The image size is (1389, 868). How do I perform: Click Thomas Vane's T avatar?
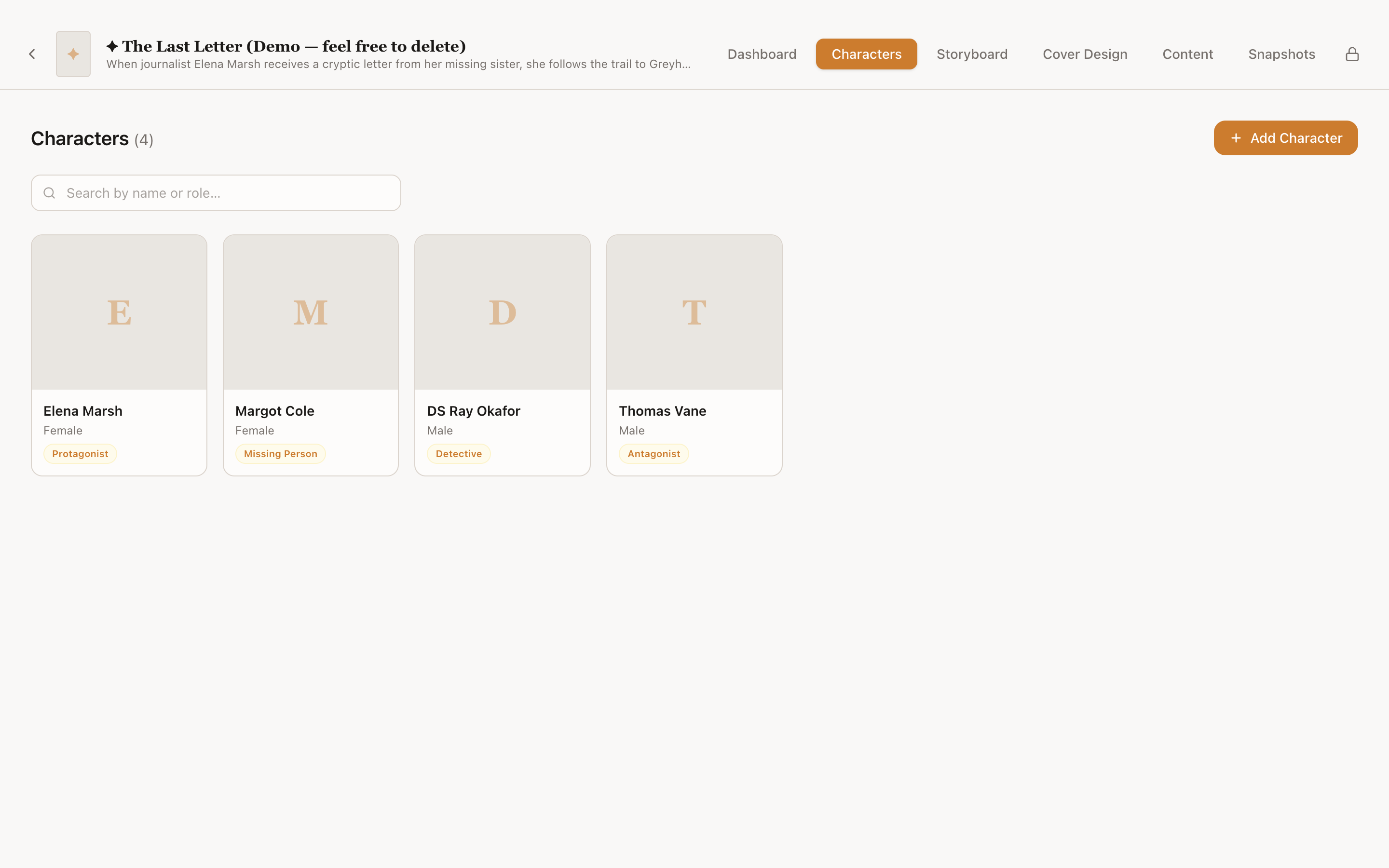[x=694, y=312]
